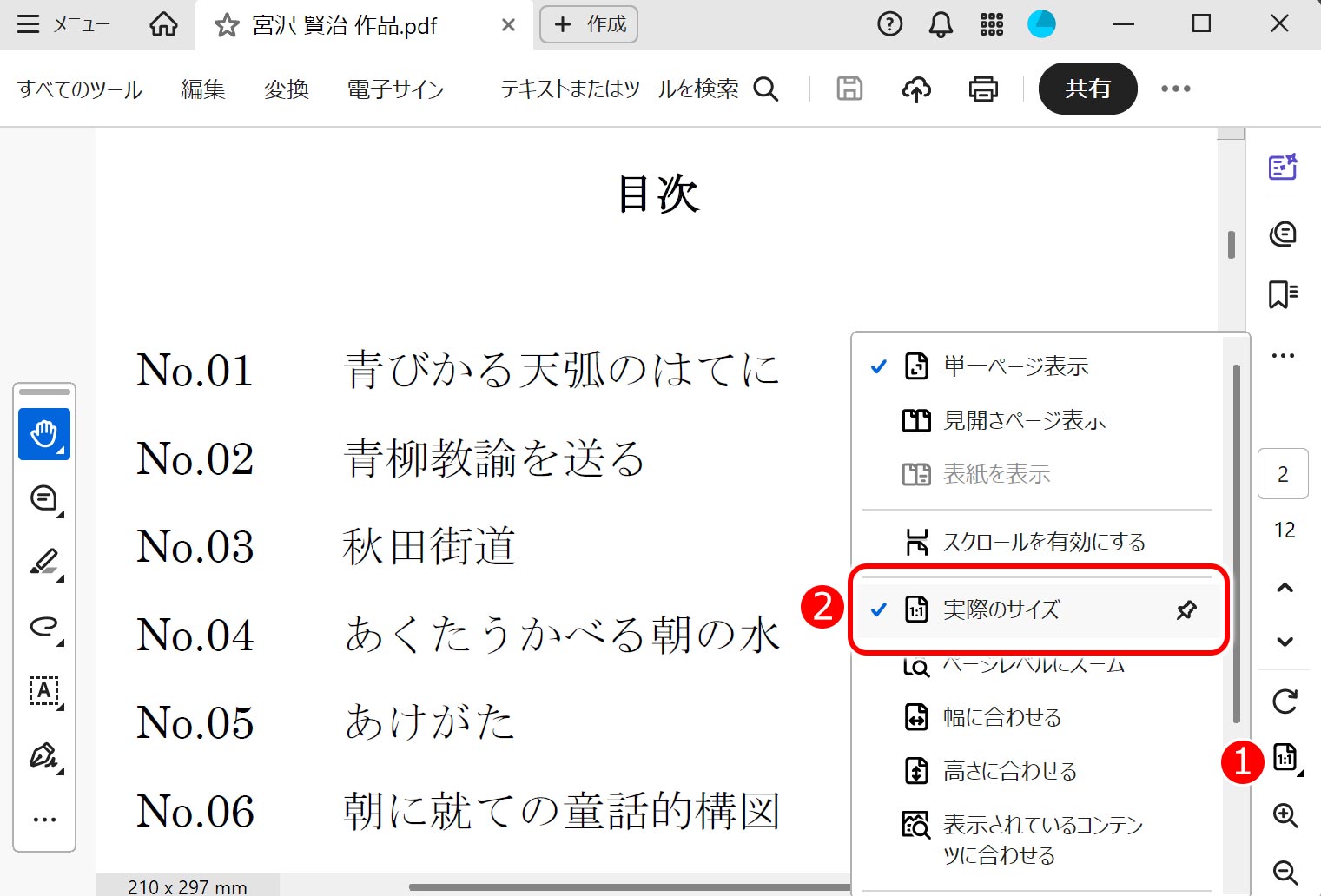Rotate the page view icon
Viewport: 1321px width, 896px height.
click(1285, 701)
